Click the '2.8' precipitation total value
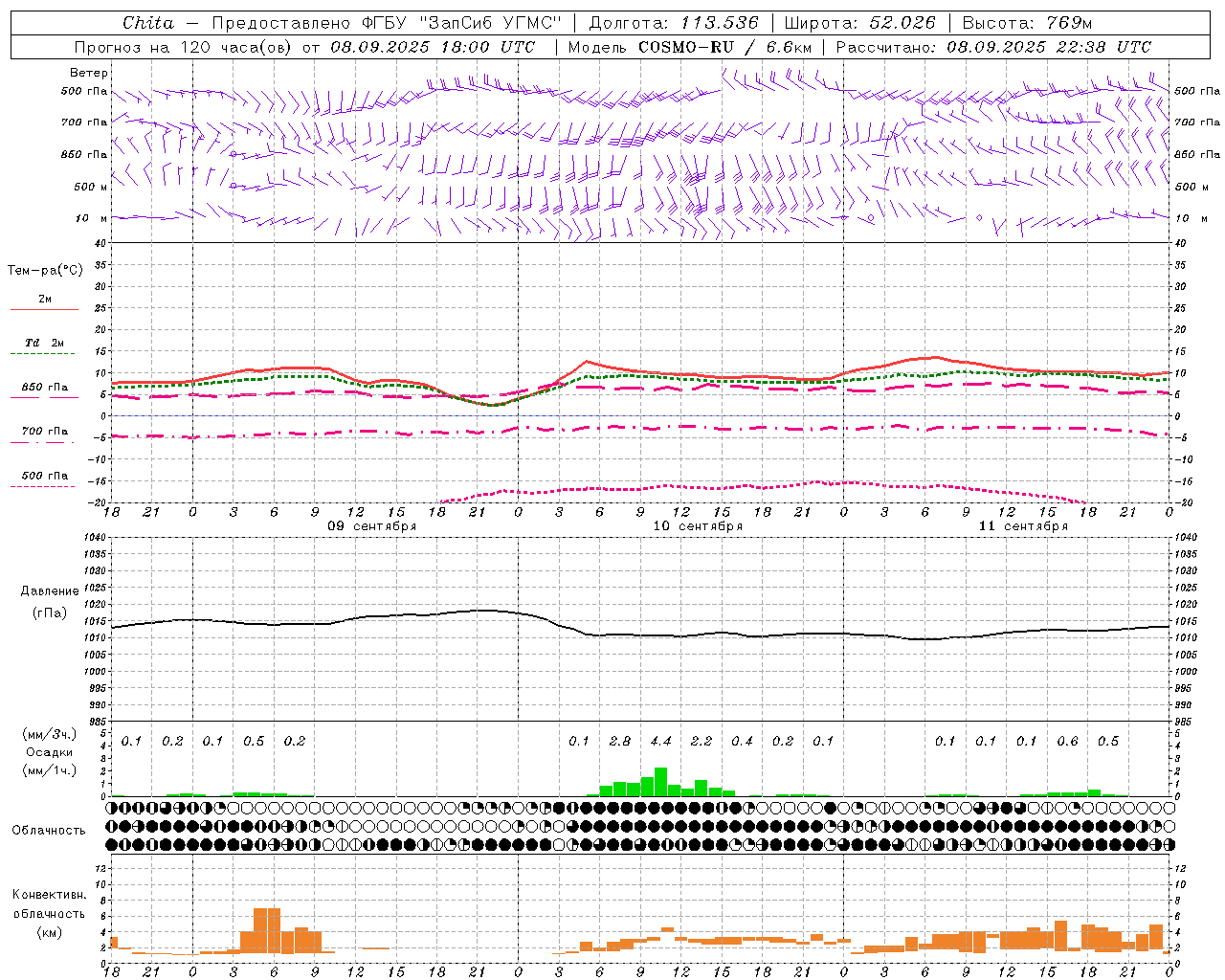Screen dimensions: 1225x980 [620, 742]
